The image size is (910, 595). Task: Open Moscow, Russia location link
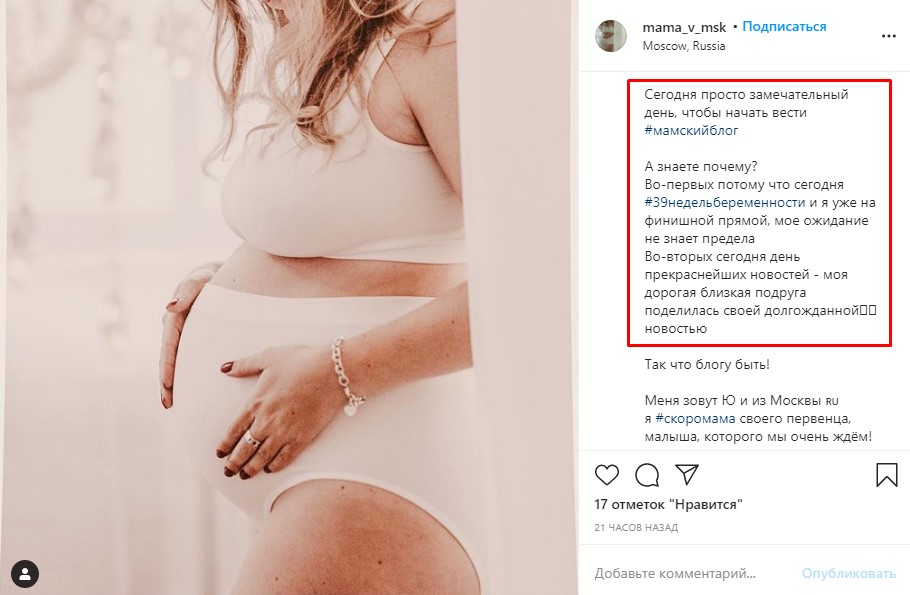coord(684,46)
